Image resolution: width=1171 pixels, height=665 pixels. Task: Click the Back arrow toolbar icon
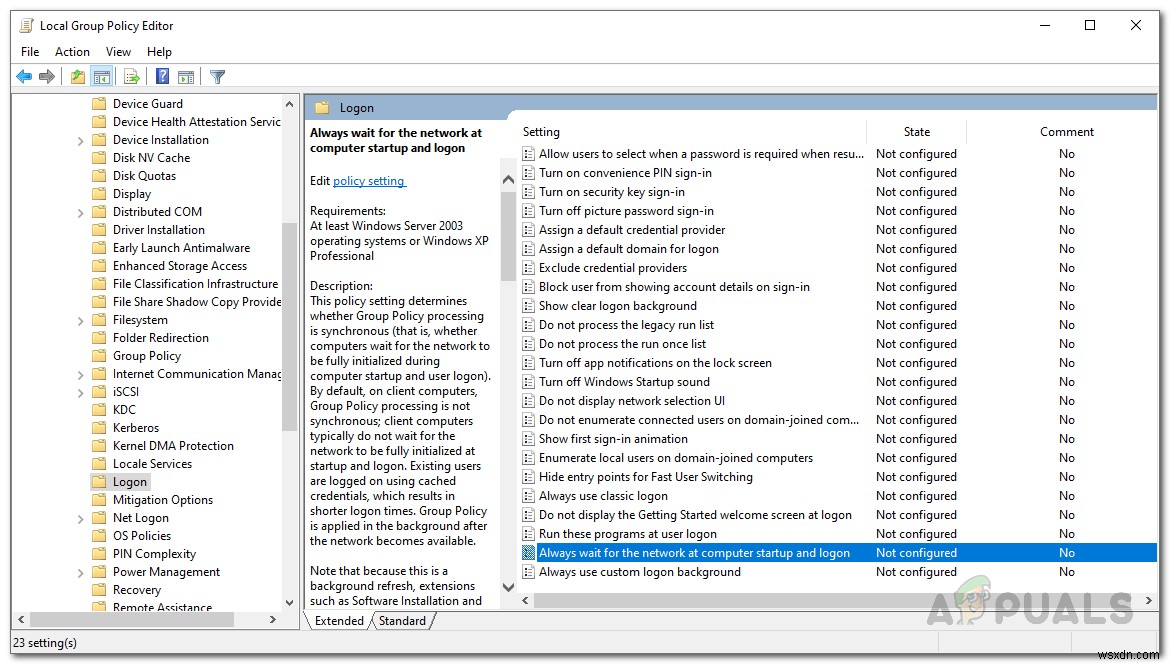point(24,76)
